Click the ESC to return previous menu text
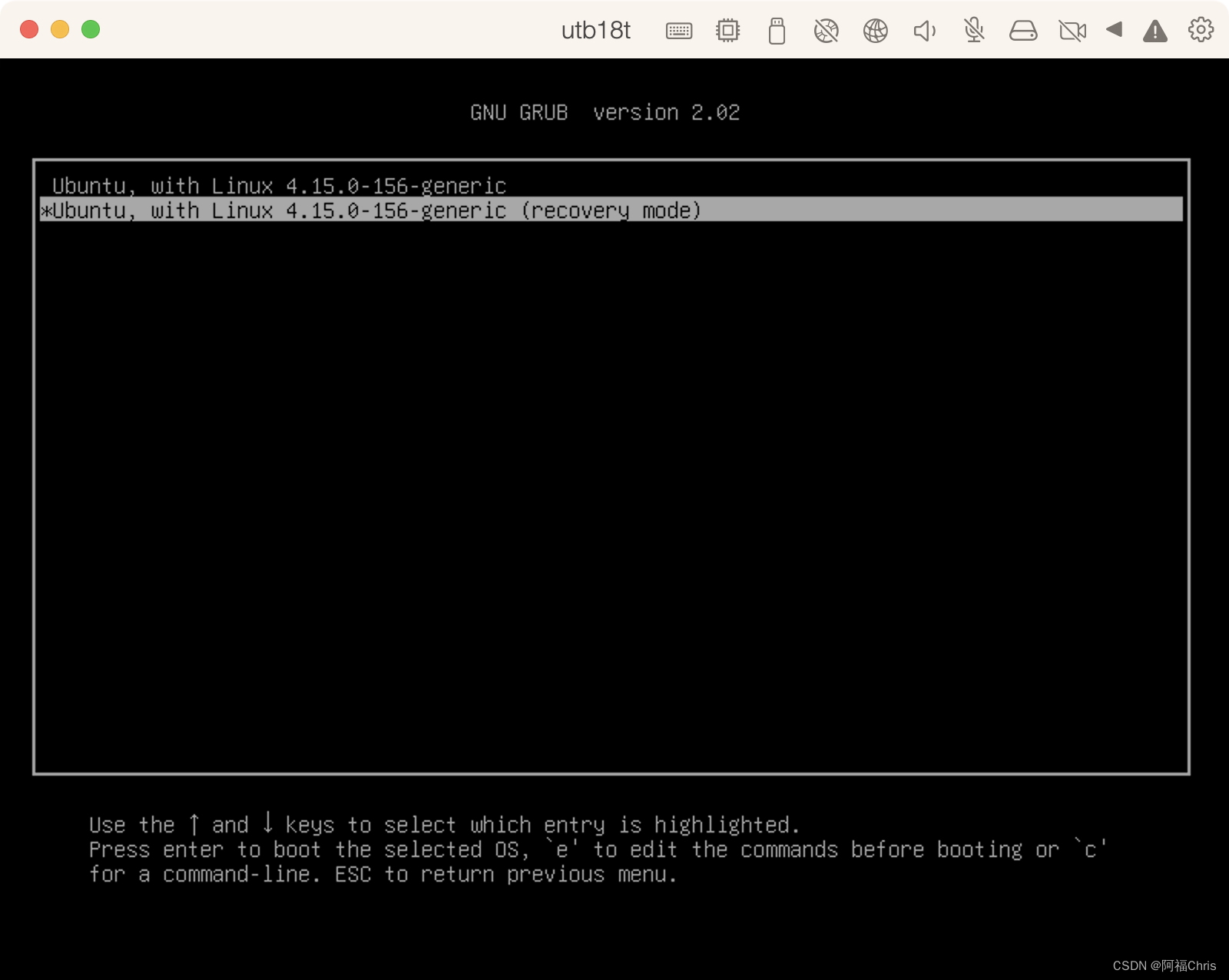The width and height of the screenshot is (1229, 980). tap(506, 875)
